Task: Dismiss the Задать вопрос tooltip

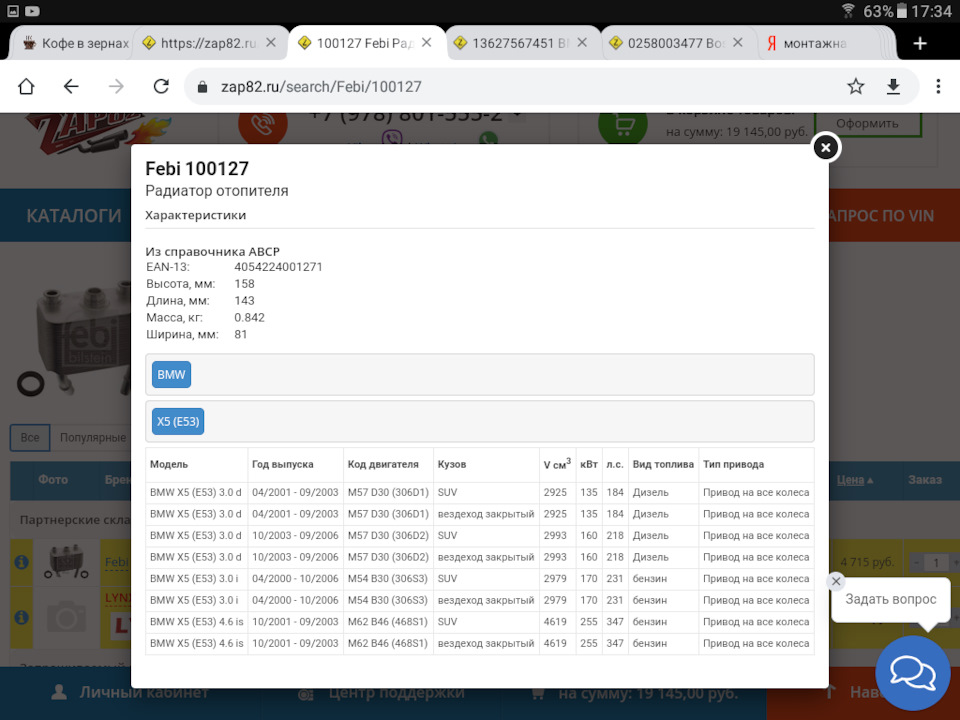Action: point(836,581)
